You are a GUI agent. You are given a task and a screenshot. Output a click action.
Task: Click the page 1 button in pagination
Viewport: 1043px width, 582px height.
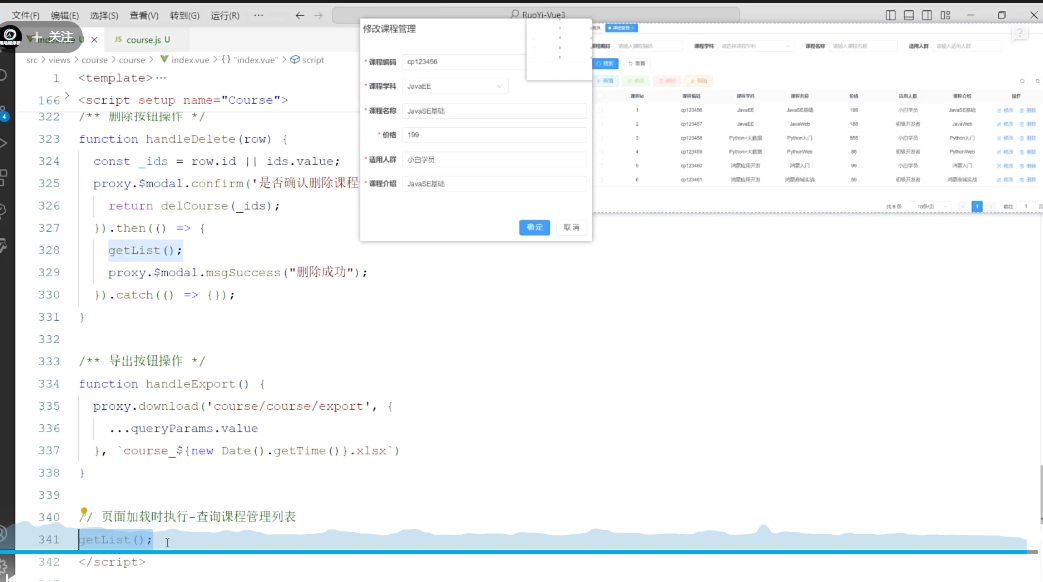(x=977, y=207)
